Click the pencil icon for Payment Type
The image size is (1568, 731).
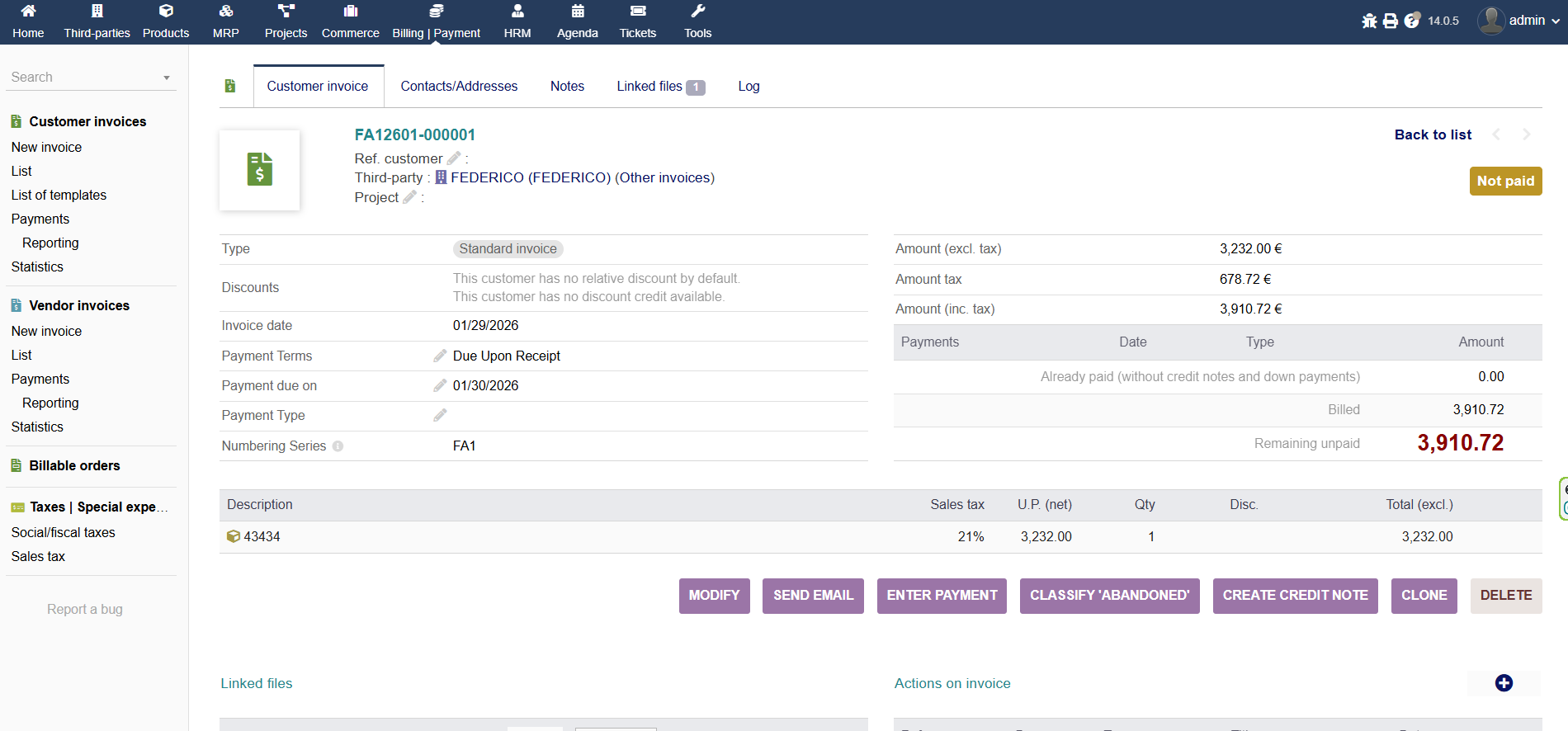click(440, 415)
